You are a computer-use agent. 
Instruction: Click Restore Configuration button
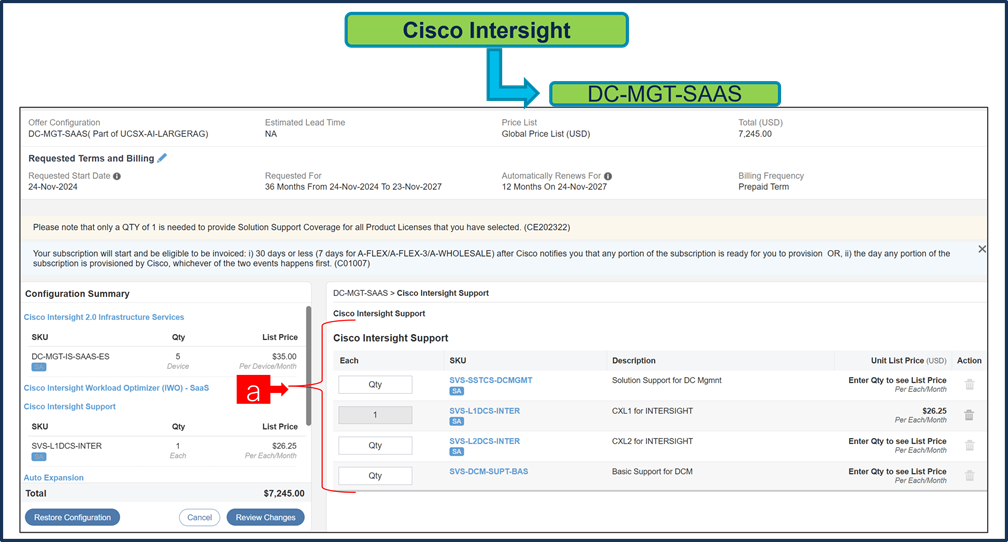tap(73, 518)
